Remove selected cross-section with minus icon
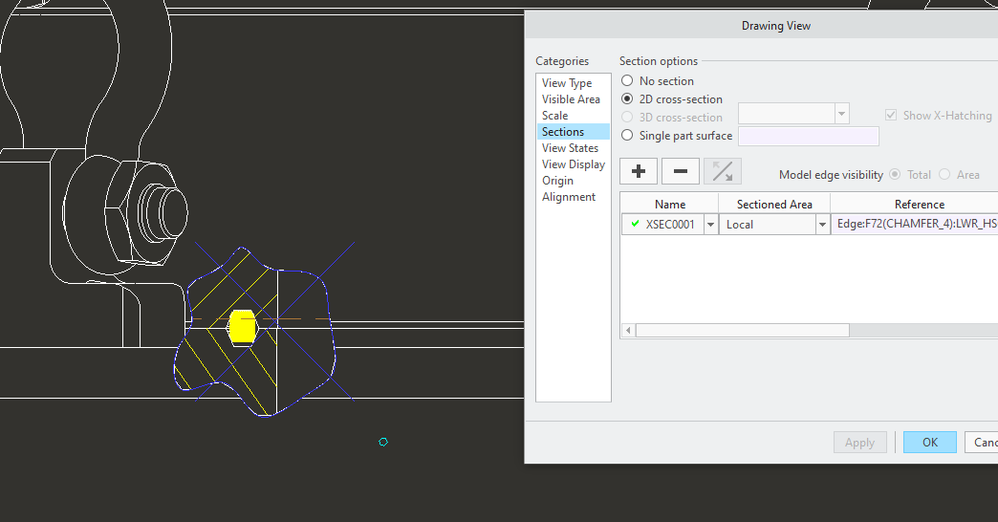Screen dimensions: 998x522 click(x=680, y=171)
